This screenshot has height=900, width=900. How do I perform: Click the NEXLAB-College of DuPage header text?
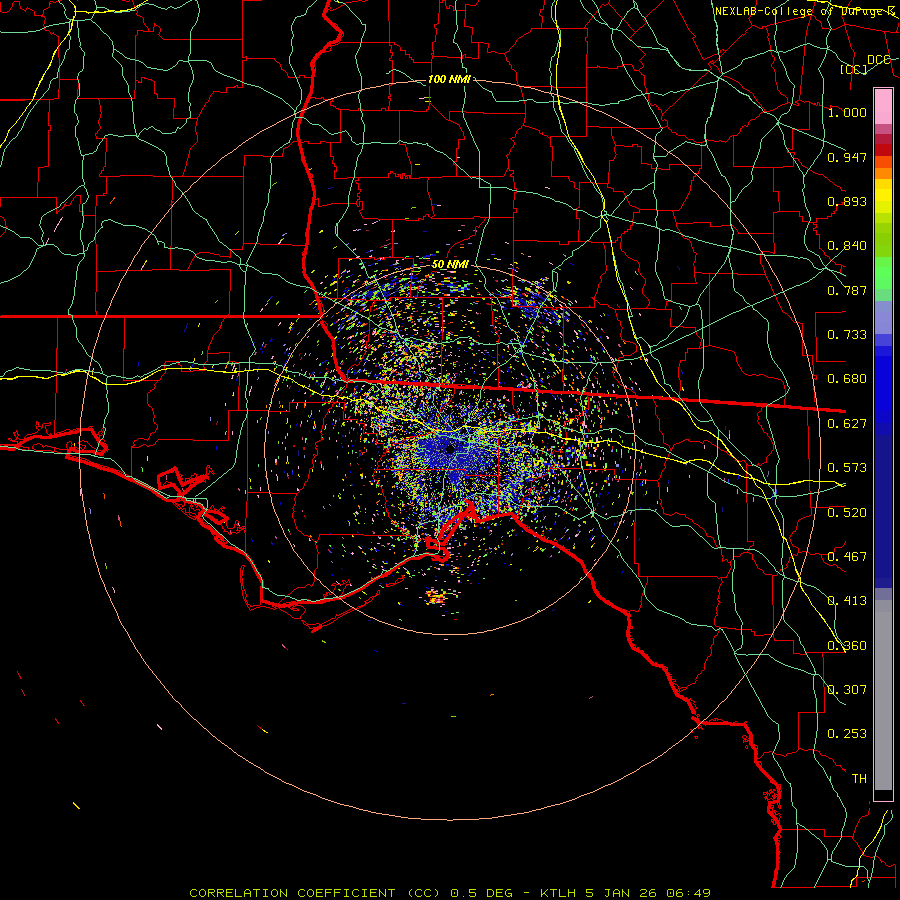pos(805,11)
